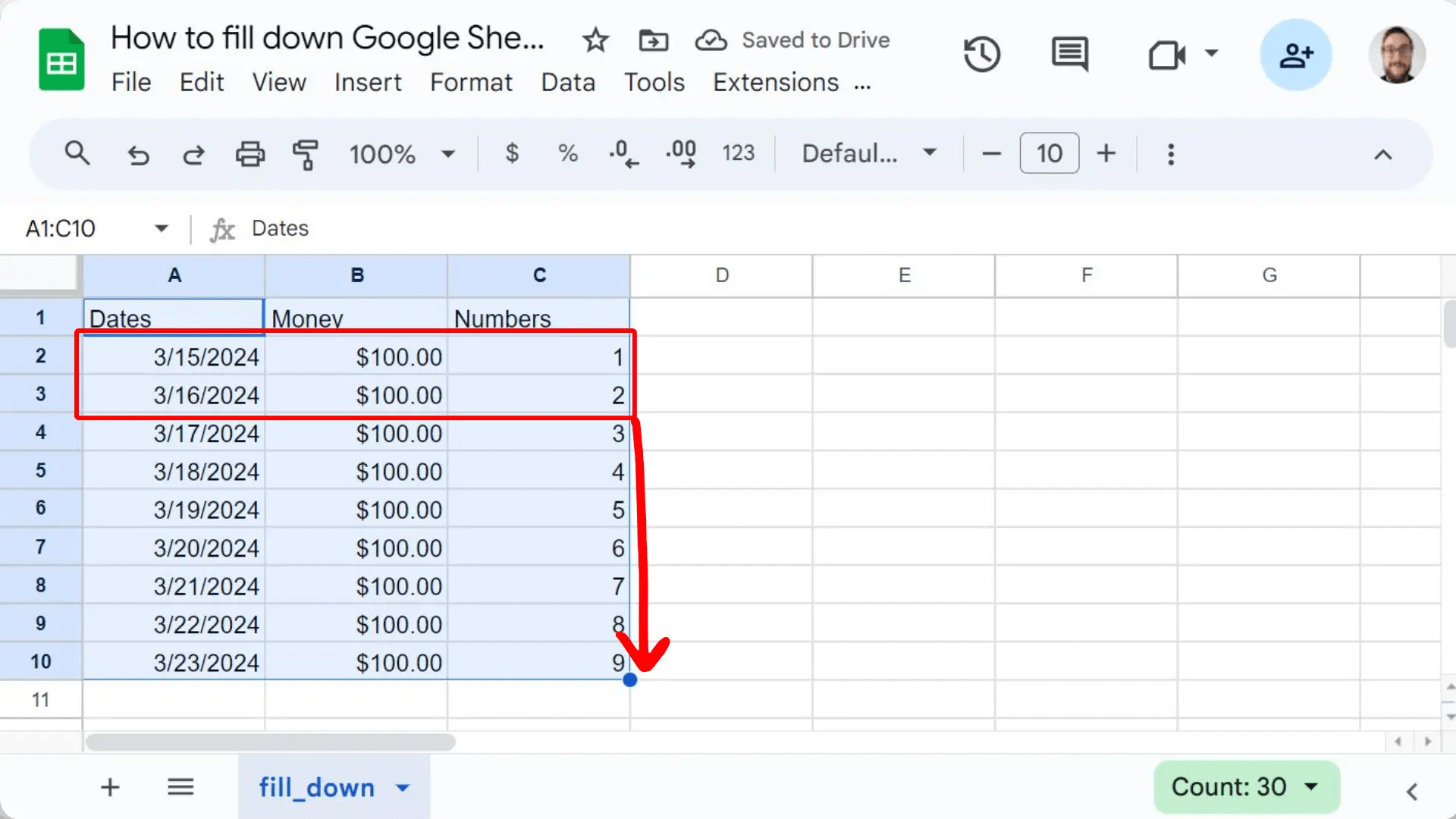Expand the Count: 30 summary dropdown

pyautogui.click(x=1246, y=787)
